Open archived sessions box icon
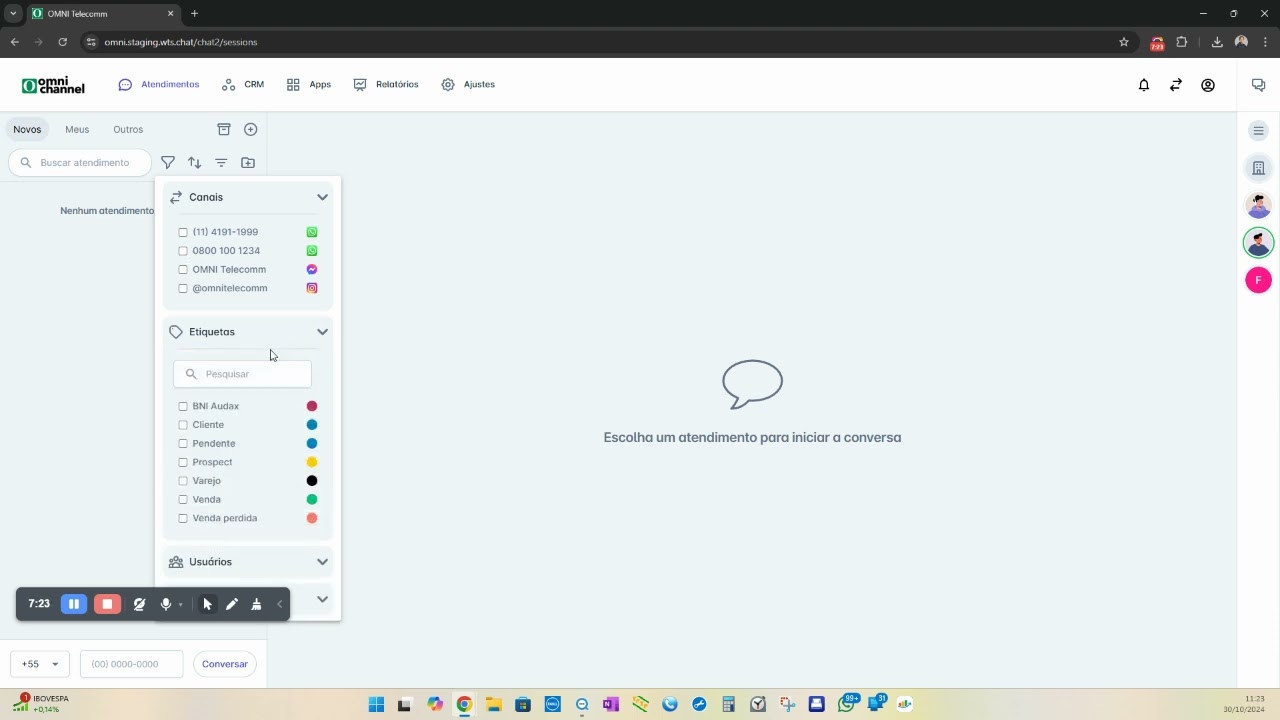1280x720 pixels. coord(224,129)
